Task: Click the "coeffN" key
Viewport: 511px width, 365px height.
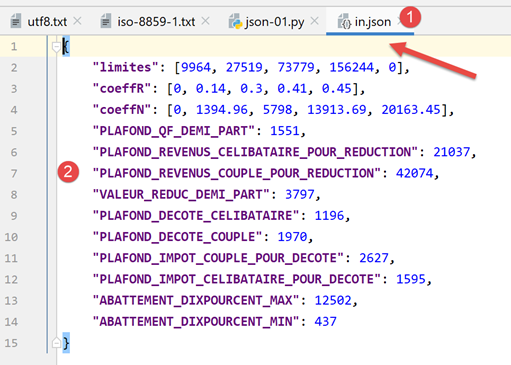Action: point(122,110)
